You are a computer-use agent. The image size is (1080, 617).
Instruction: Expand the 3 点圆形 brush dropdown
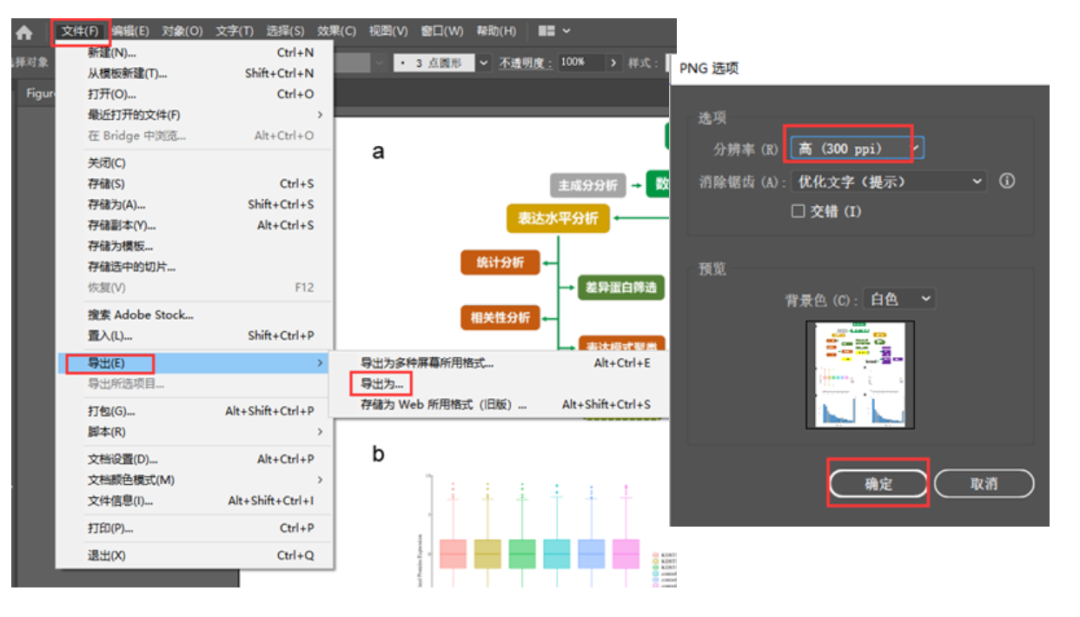point(484,63)
